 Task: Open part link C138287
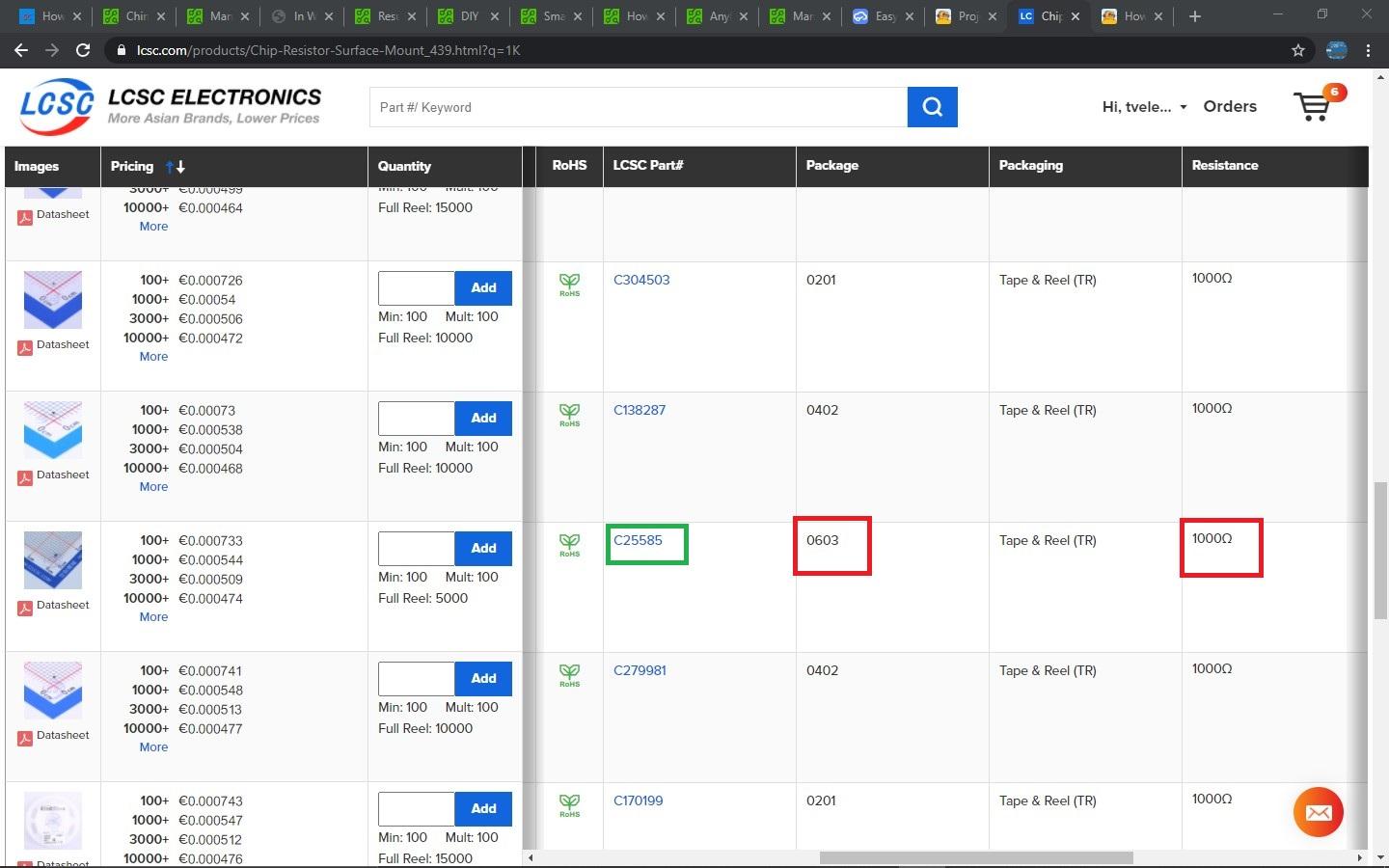640,410
